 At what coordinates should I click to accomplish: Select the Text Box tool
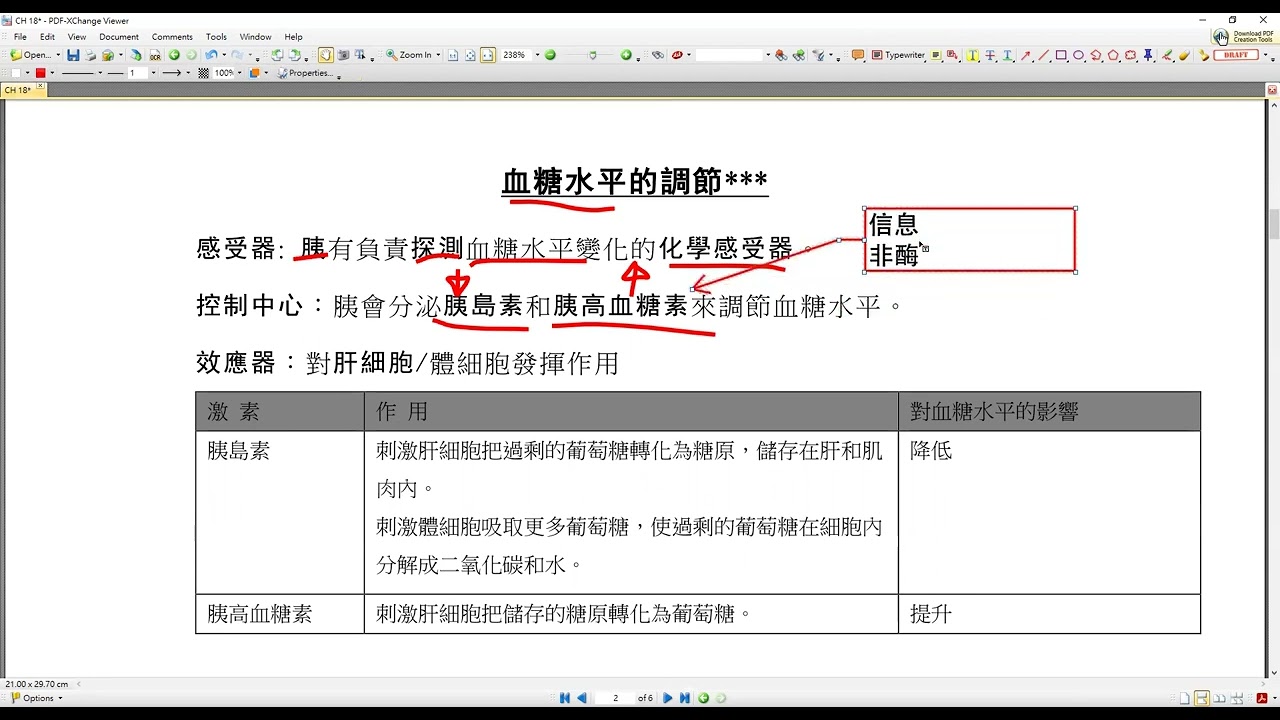(936, 55)
